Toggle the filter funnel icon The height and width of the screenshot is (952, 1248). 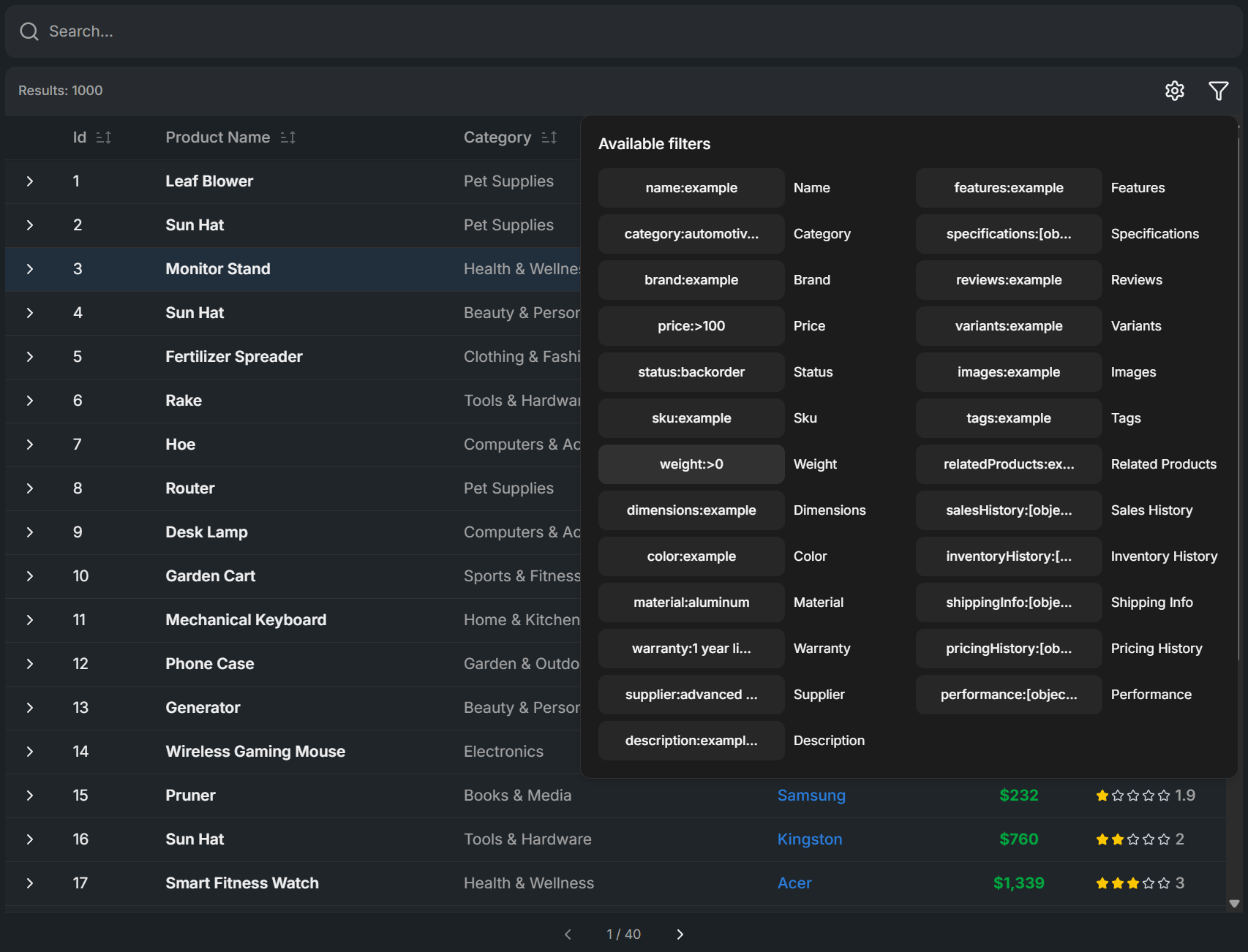click(x=1218, y=91)
